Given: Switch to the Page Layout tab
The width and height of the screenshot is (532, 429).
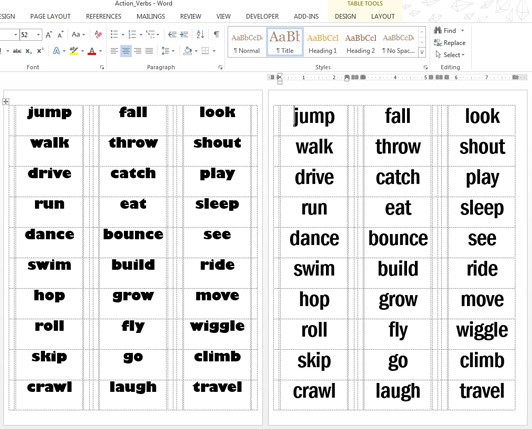Looking at the screenshot, I should point(50,16).
